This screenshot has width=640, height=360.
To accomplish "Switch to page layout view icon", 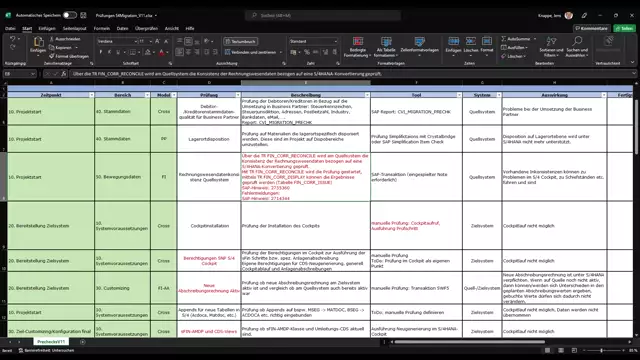I will pos(561,351).
